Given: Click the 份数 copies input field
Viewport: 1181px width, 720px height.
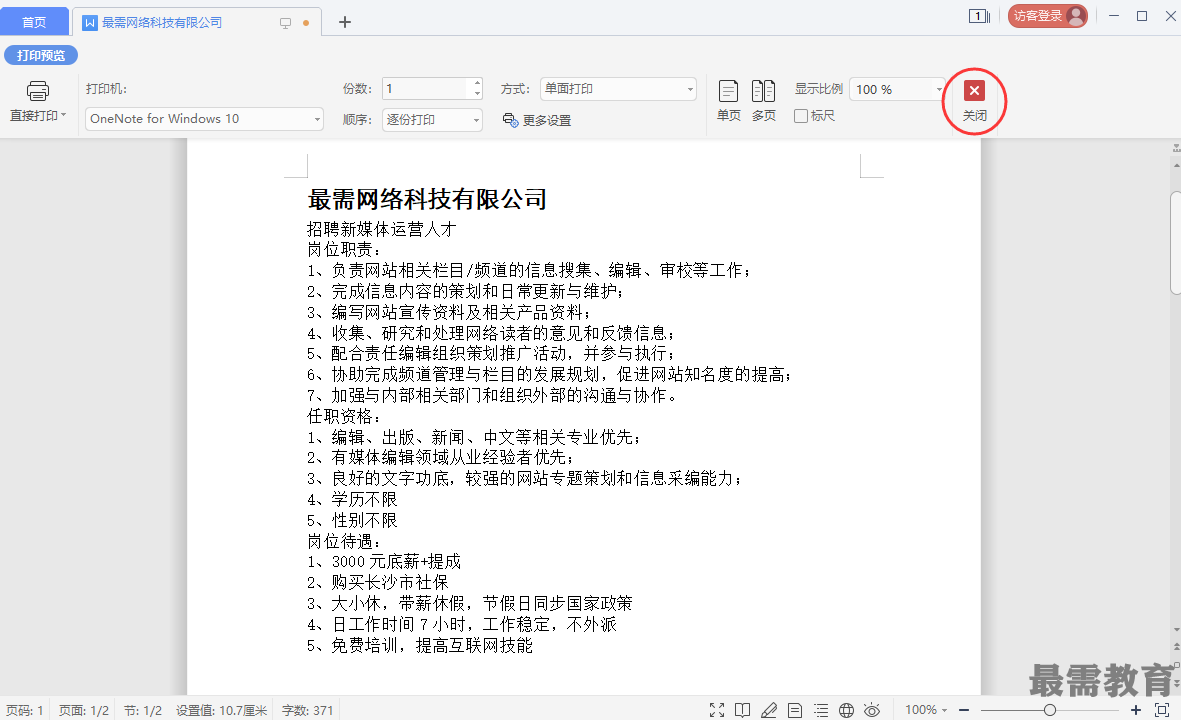Looking at the screenshot, I should (x=426, y=89).
